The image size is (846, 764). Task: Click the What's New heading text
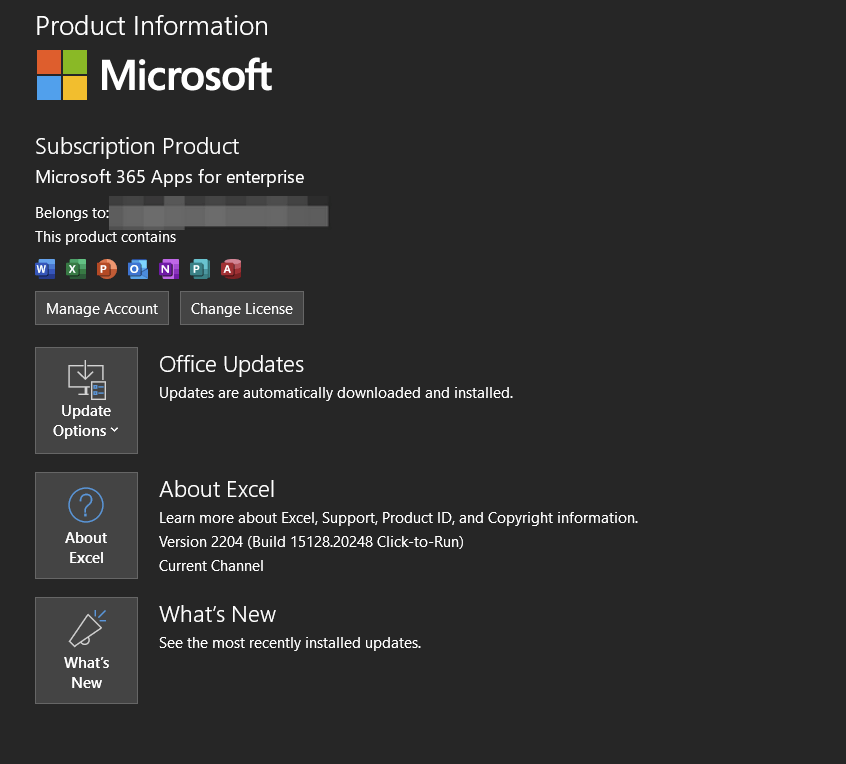click(x=217, y=615)
